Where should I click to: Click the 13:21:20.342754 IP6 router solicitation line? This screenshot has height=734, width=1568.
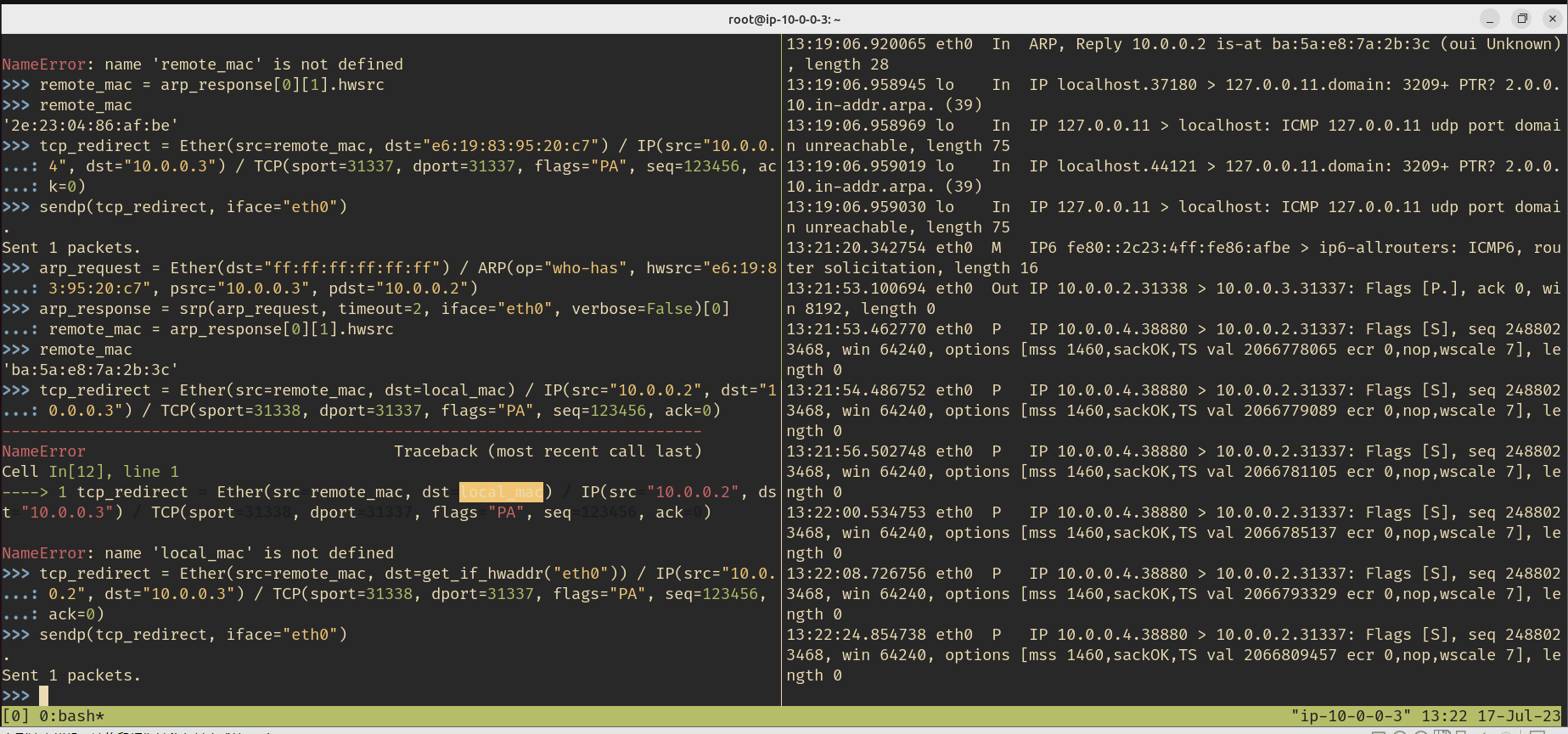coord(1172,258)
